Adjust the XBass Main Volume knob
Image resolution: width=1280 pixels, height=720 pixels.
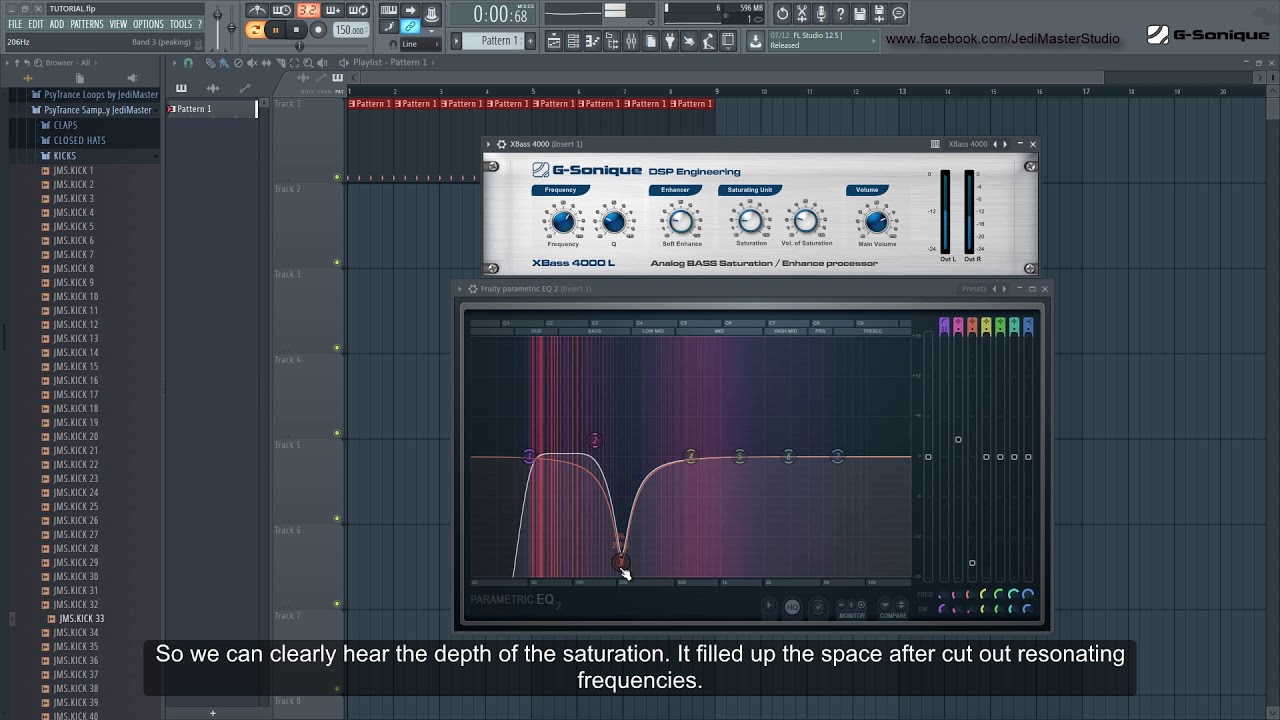point(876,221)
